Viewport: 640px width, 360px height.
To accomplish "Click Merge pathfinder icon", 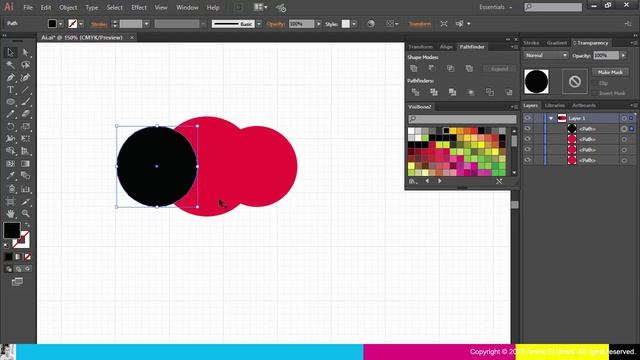I will [452, 92].
